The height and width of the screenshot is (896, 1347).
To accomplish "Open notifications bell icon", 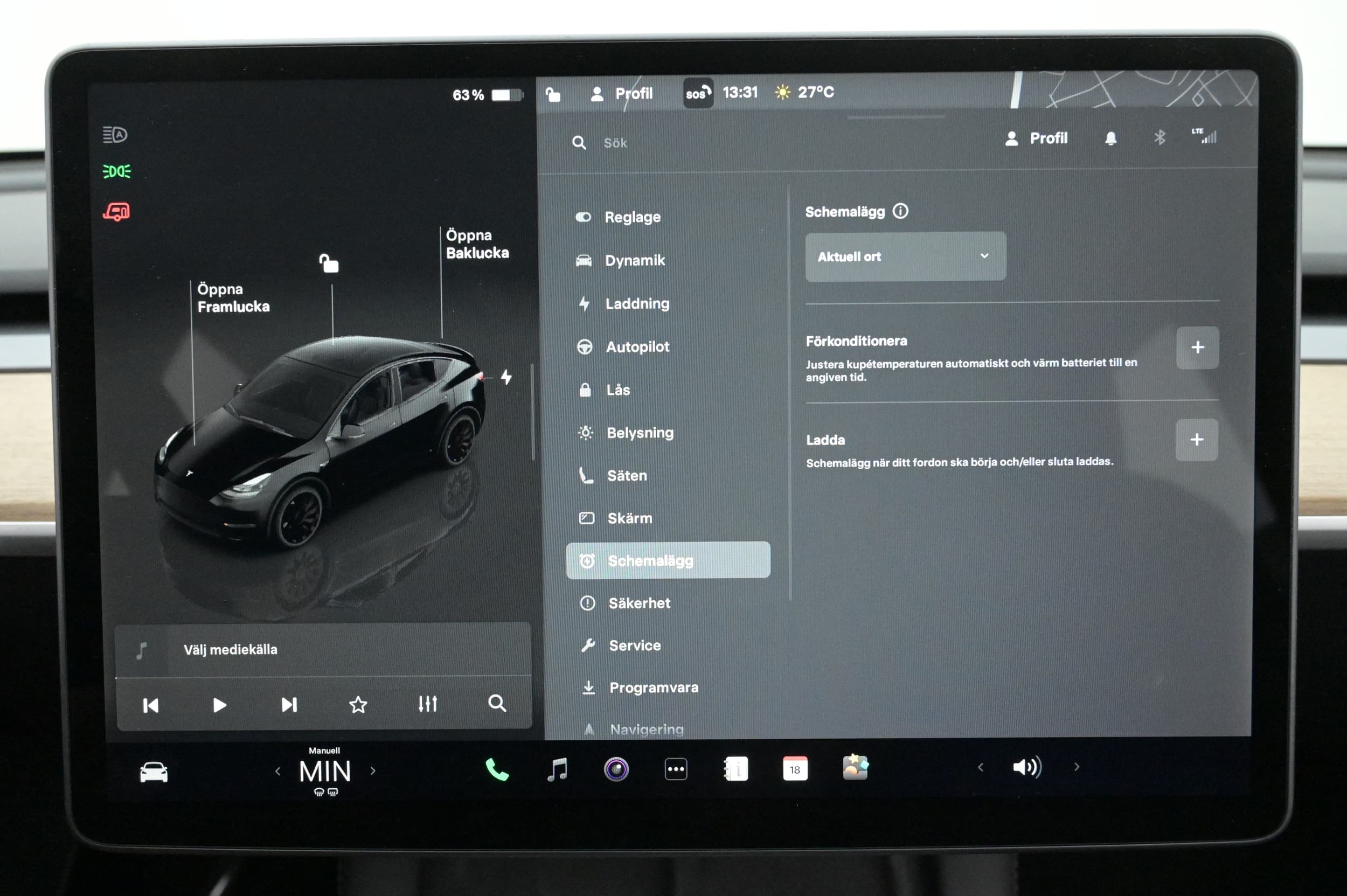I will (1110, 138).
